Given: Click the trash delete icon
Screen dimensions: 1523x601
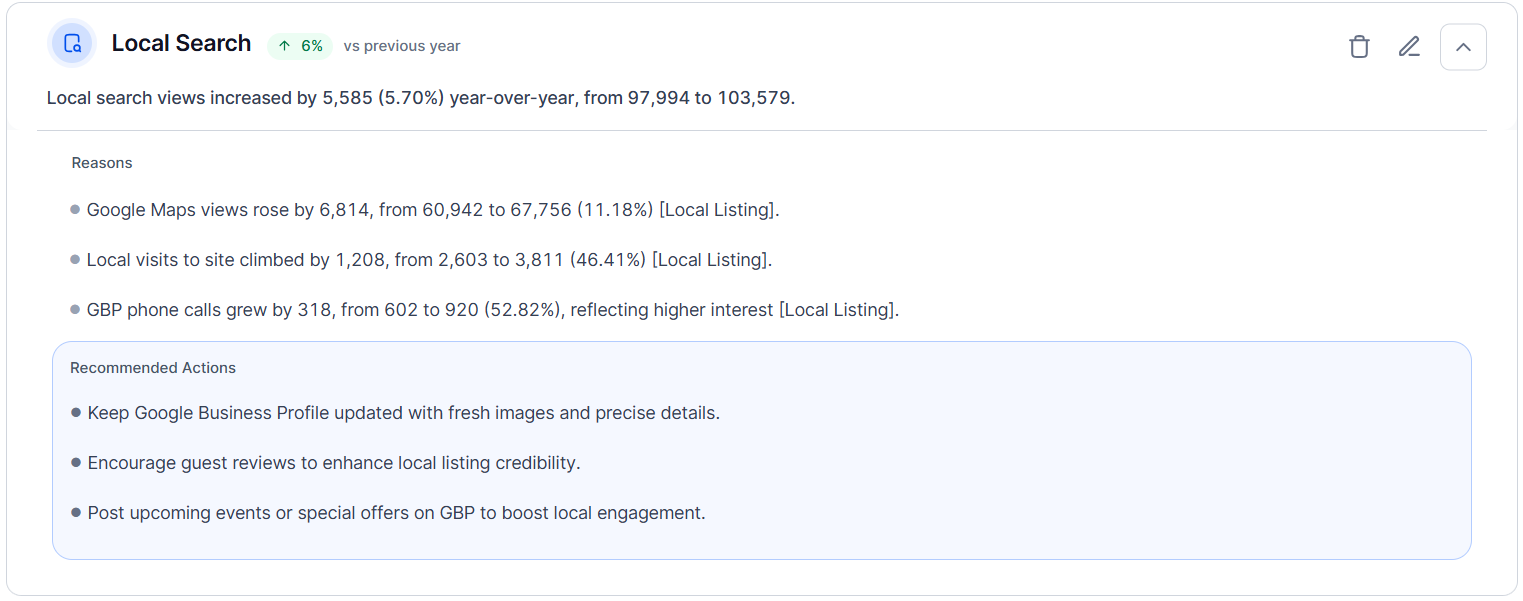Looking at the screenshot, I should 1359,46.
